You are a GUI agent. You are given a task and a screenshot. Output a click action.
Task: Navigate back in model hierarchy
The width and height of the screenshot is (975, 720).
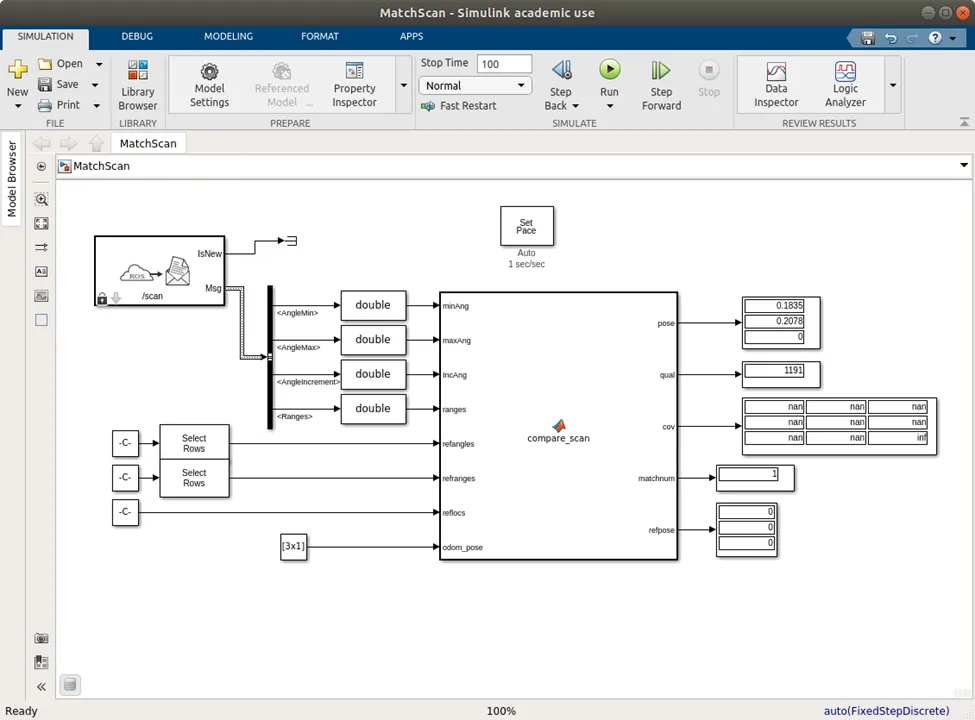(x=42, y=144)
